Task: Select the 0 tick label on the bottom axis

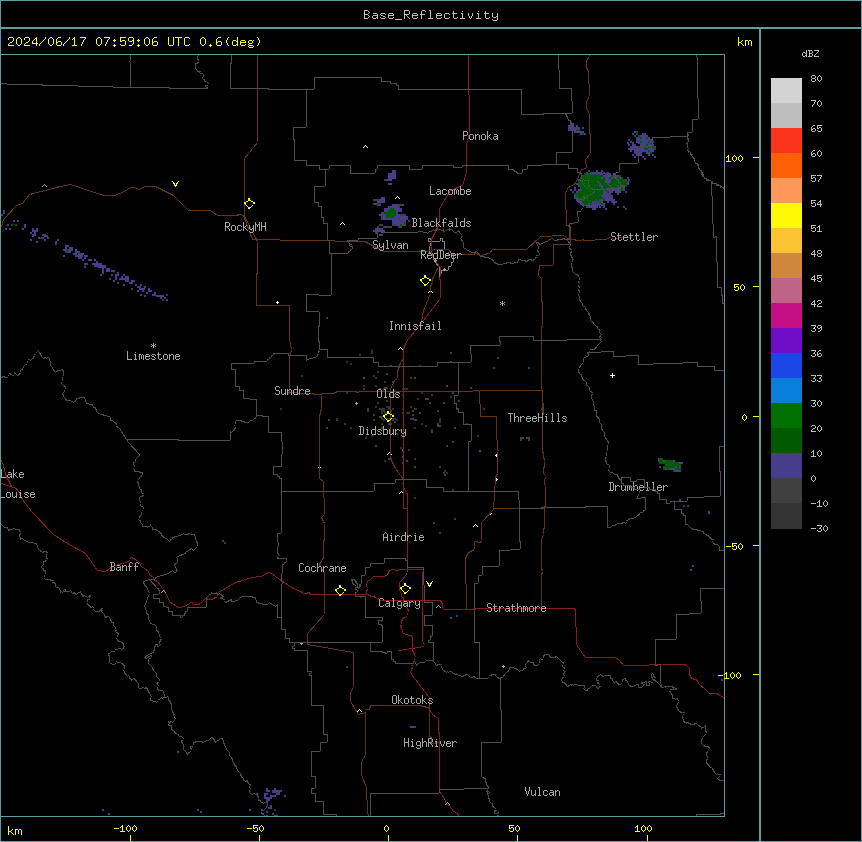Action: pyautogui.click(x=386, y=828)
